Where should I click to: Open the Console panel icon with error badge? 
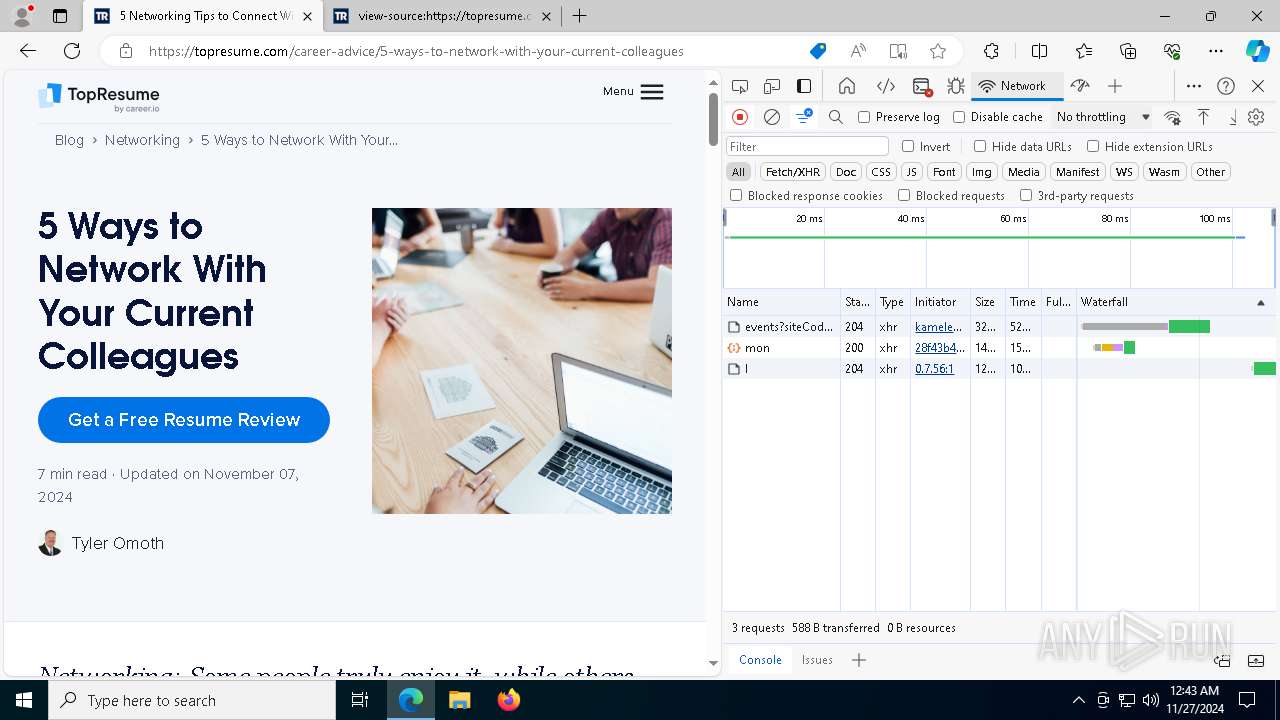tap(922, 86)
